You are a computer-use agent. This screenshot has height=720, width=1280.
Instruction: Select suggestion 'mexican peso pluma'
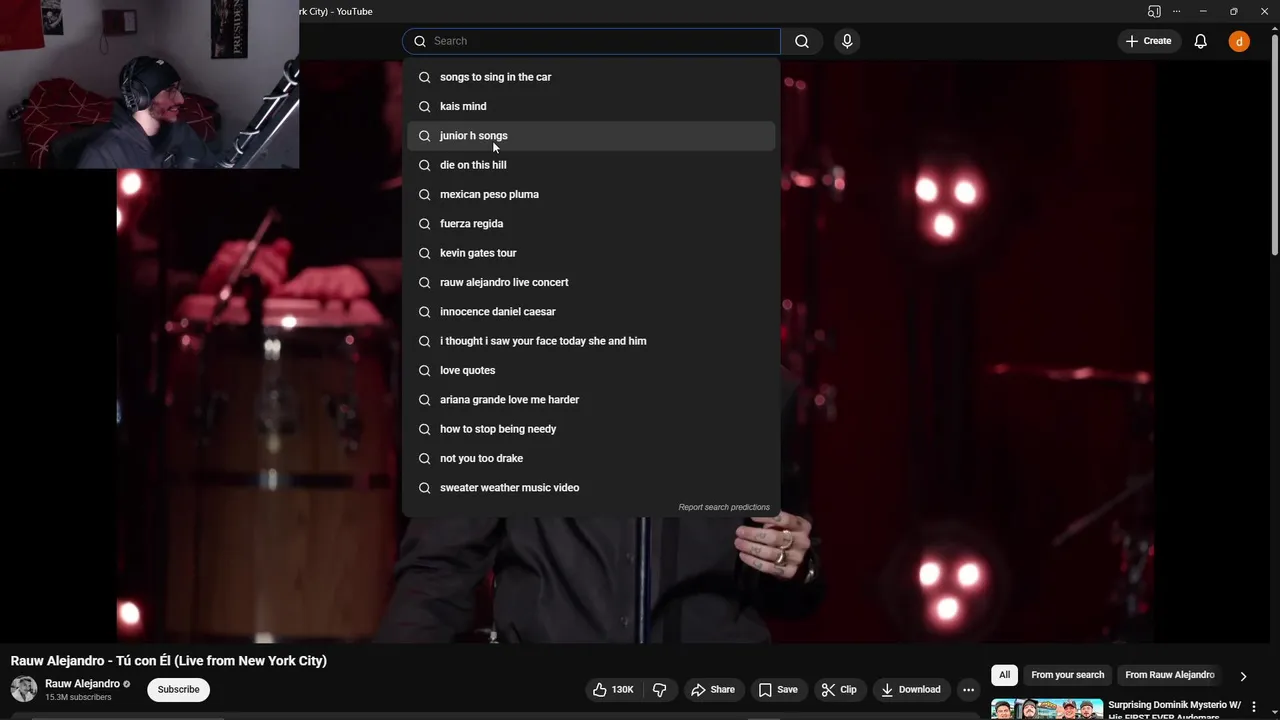pos(591,194)
